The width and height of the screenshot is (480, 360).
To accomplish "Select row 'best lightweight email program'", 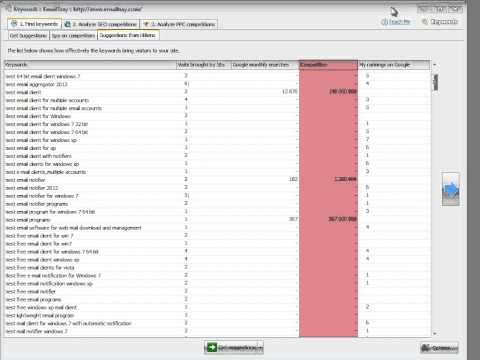I will (217, 316).
